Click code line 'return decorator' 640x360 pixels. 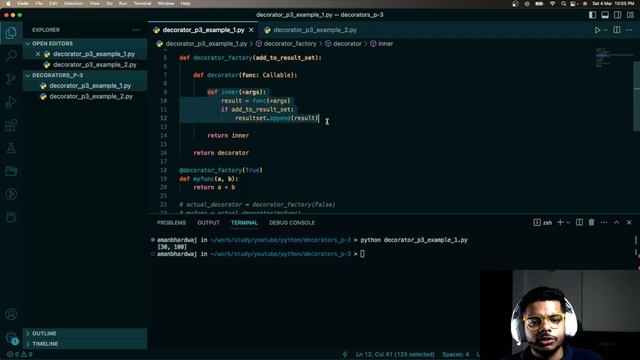[221, 153]
